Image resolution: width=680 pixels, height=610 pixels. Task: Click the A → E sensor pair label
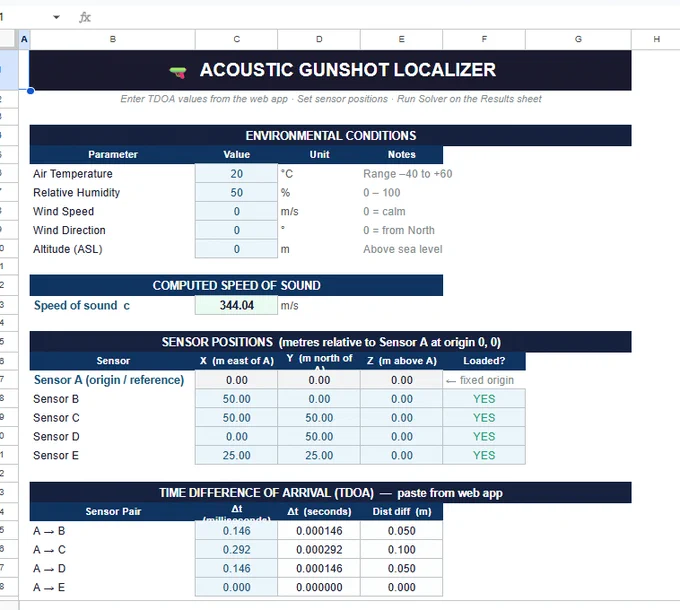pyautogui.click(x=49, y=587)
